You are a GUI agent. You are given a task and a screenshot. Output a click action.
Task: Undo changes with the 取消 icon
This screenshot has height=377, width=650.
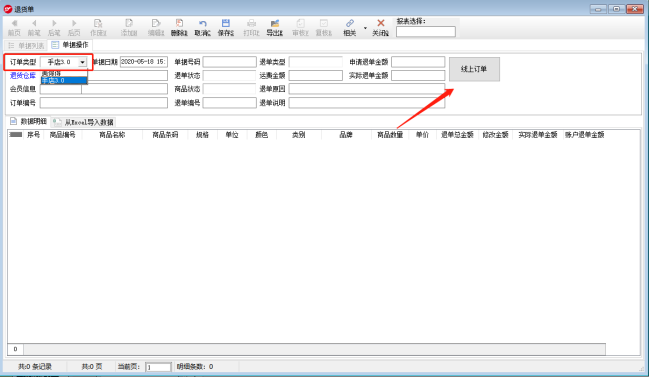point(203,27)
